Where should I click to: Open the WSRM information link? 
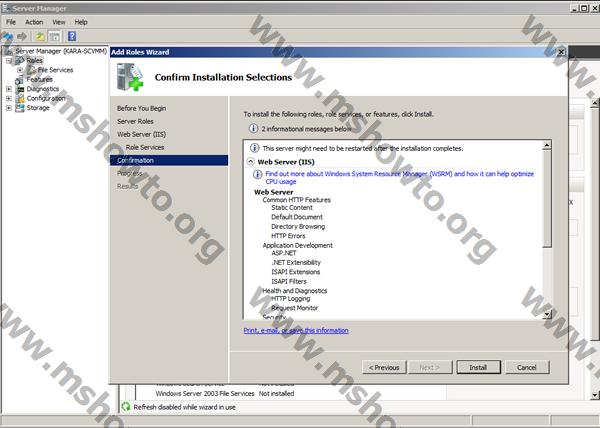[399, 177]
